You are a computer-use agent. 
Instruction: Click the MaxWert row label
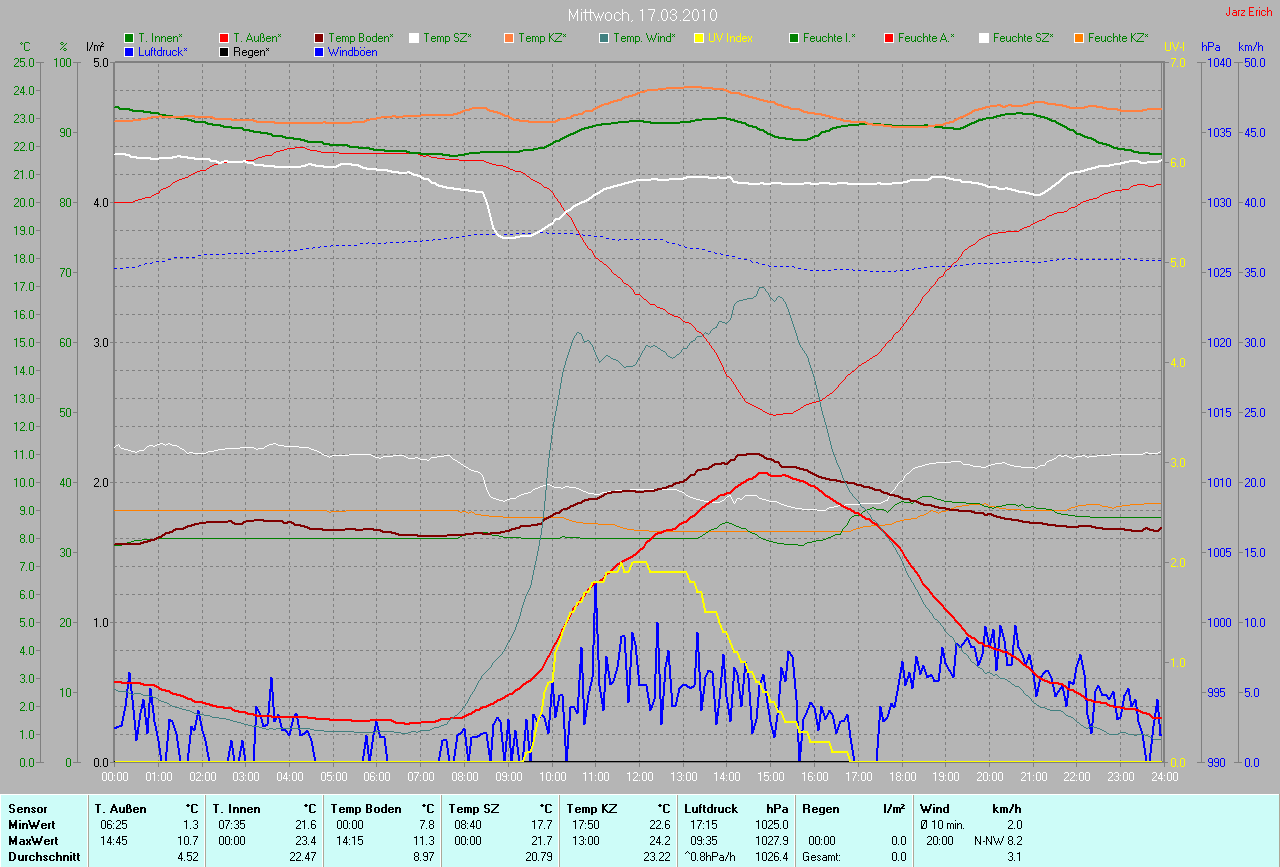[x=31, y=840]
